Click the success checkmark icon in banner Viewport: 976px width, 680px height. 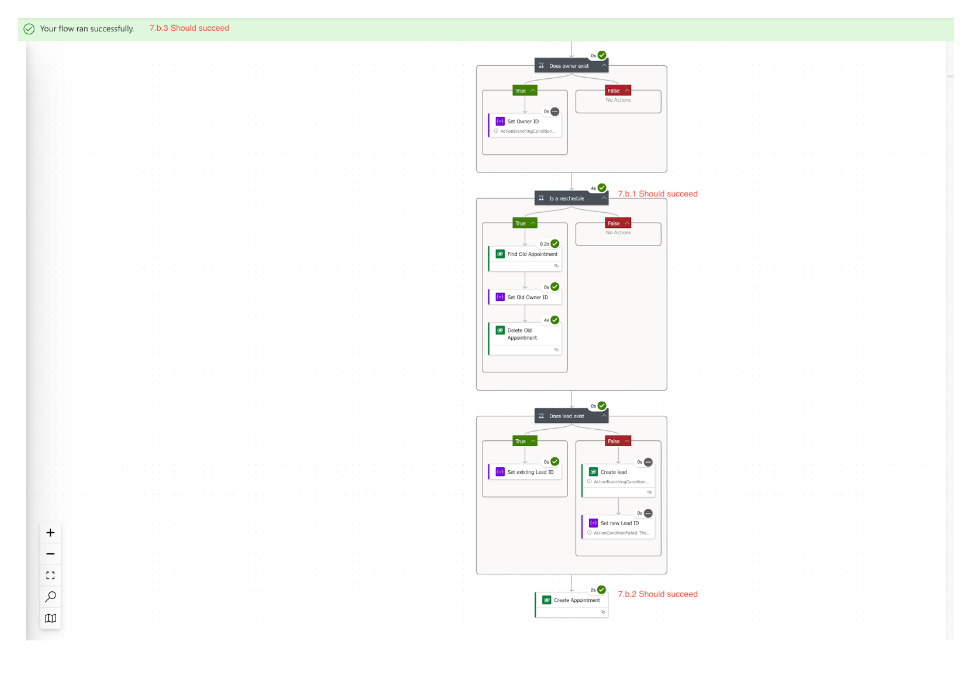pyautogui.click(x=29, y=29)
